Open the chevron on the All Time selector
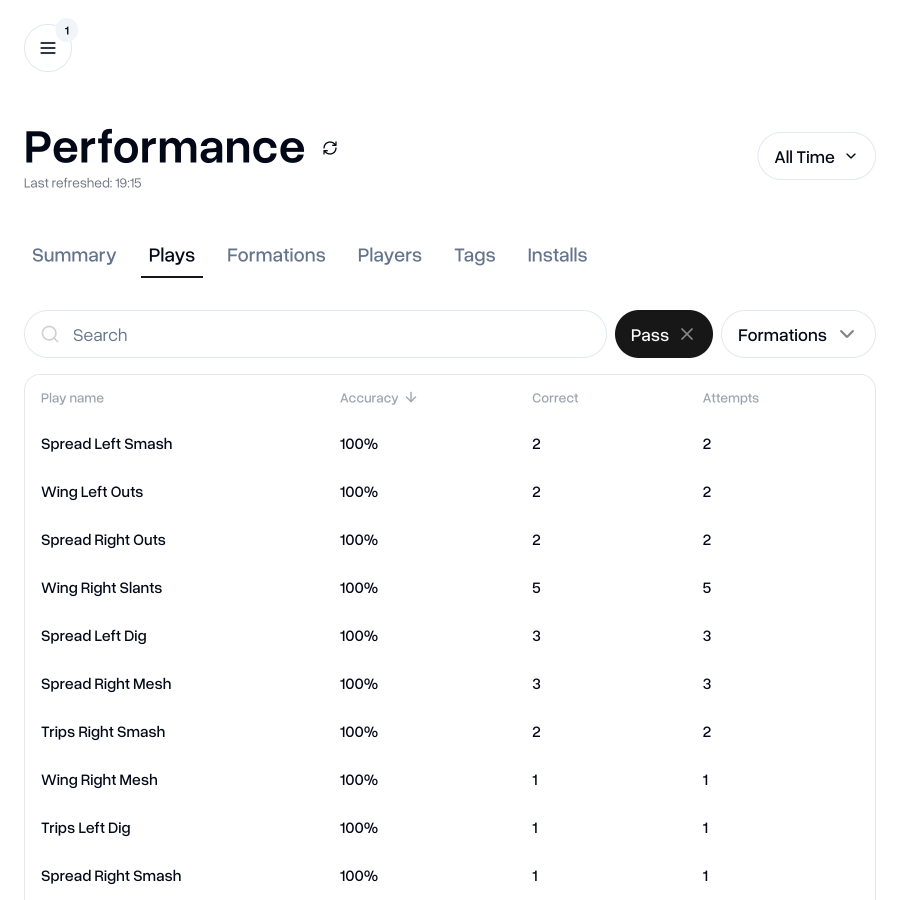The height and width of the screenshot is (900, 900). (x=851, y=156)
